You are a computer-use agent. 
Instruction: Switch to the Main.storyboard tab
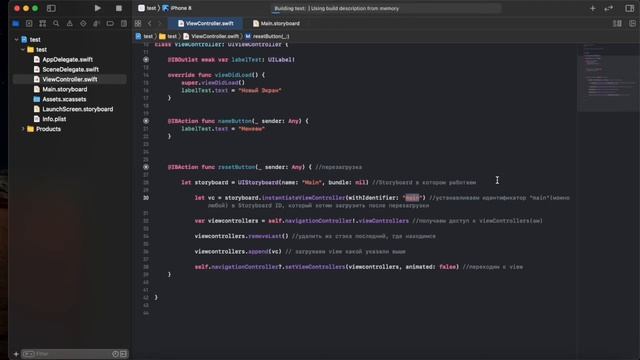276,24
